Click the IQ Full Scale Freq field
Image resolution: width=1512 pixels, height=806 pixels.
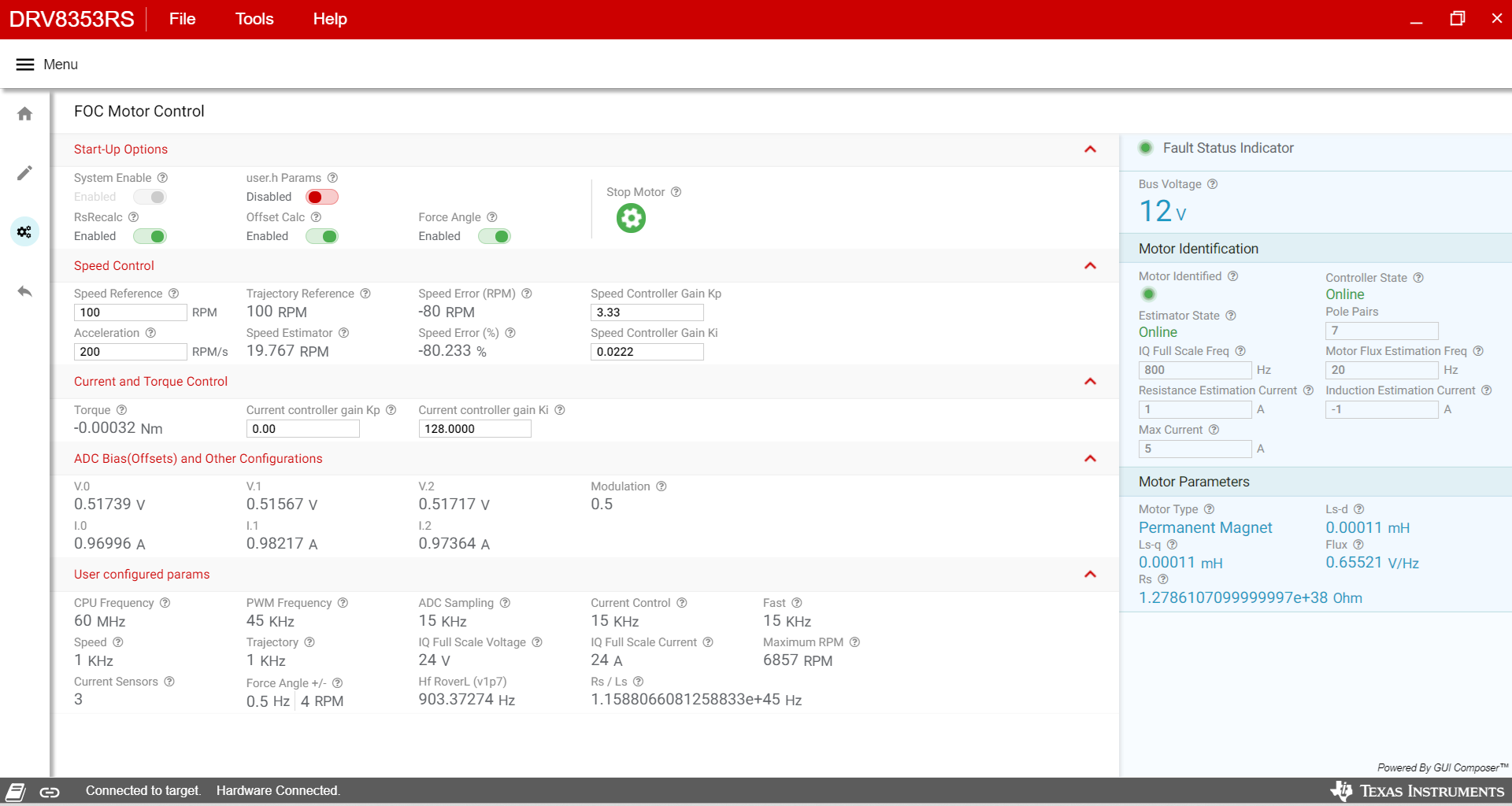pos(1195,370)
